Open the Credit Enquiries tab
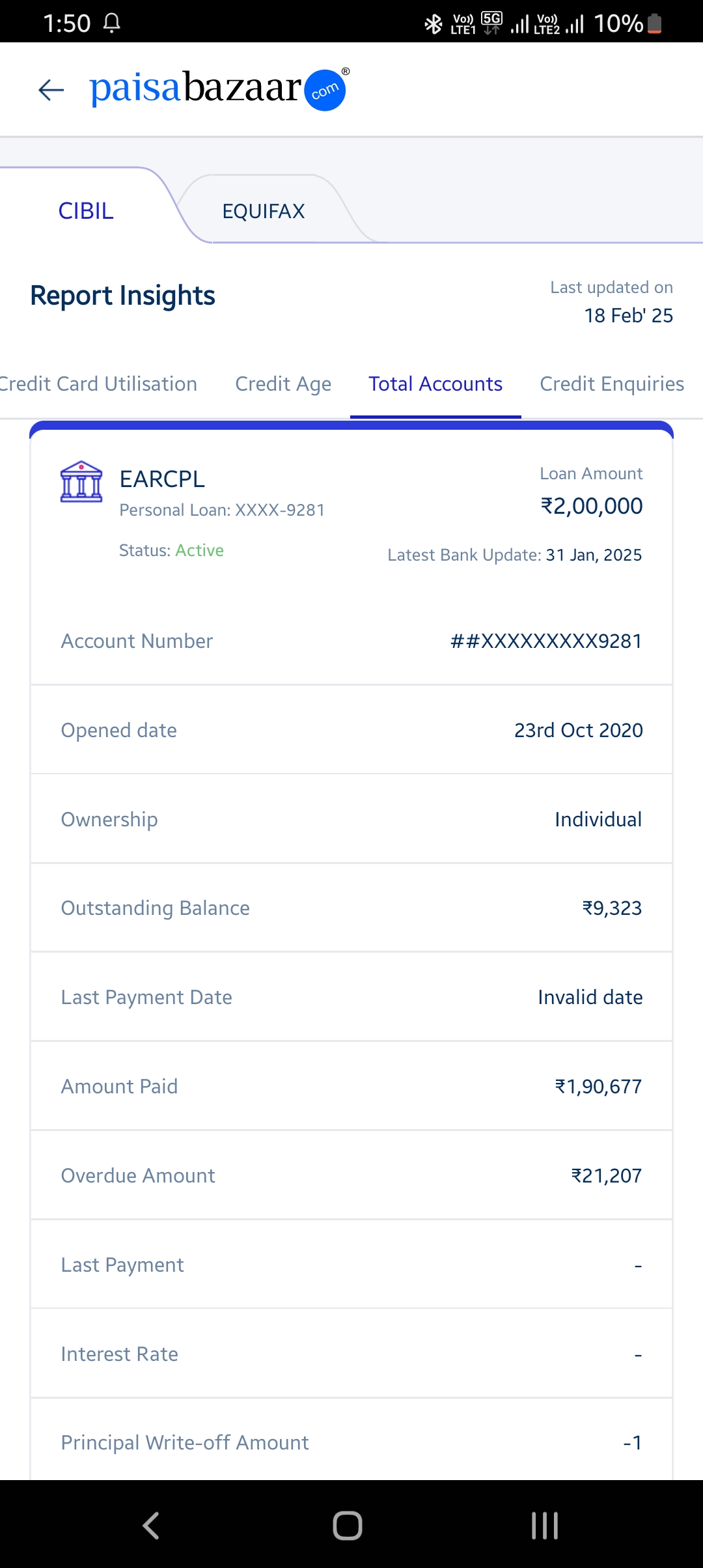The height and width of the screenshot is (1568, 703). coord(612,384)
